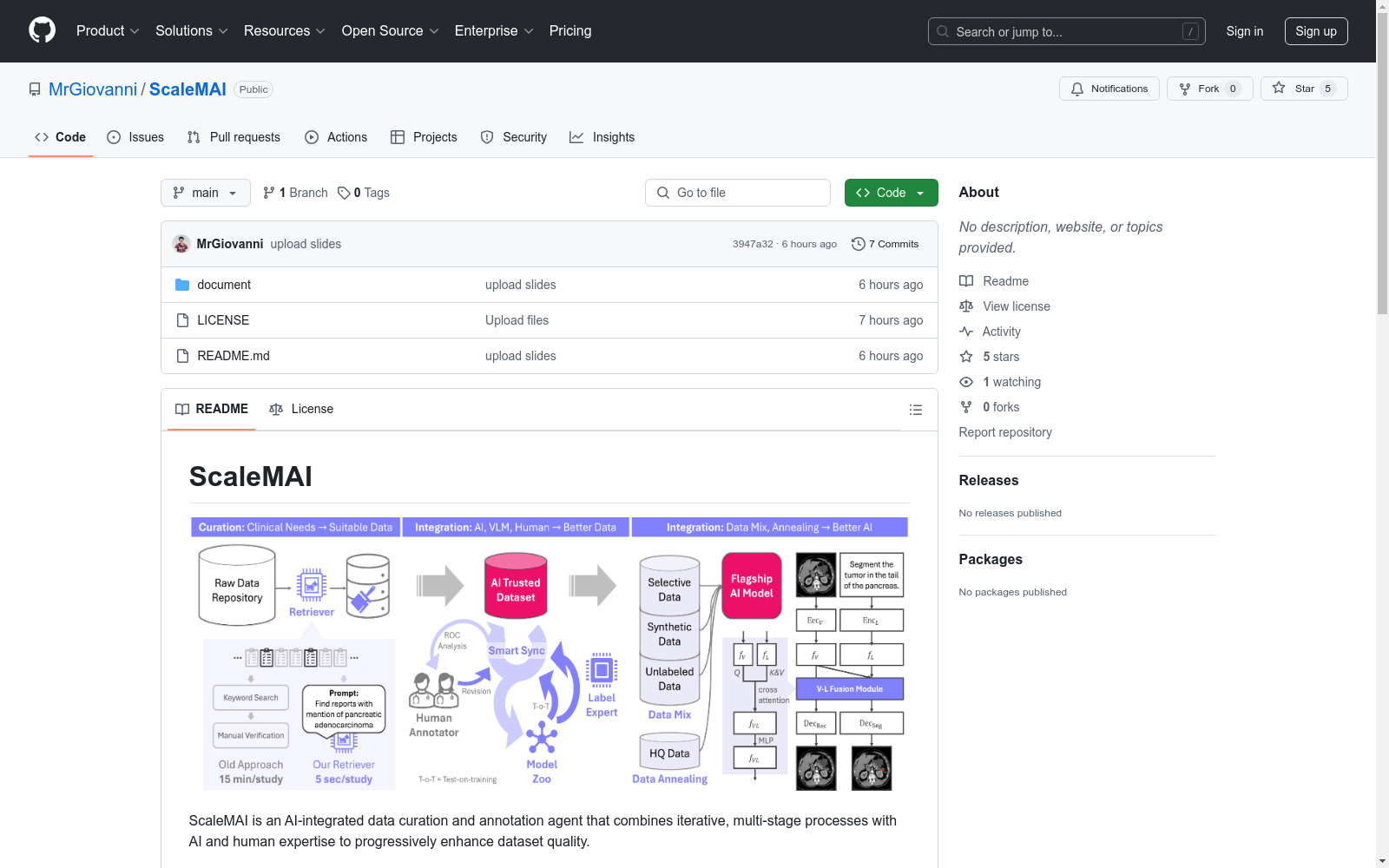Click the search magnifier icon in header
Viewport: 1389px width, 868px height.
(x=943, y=31)
